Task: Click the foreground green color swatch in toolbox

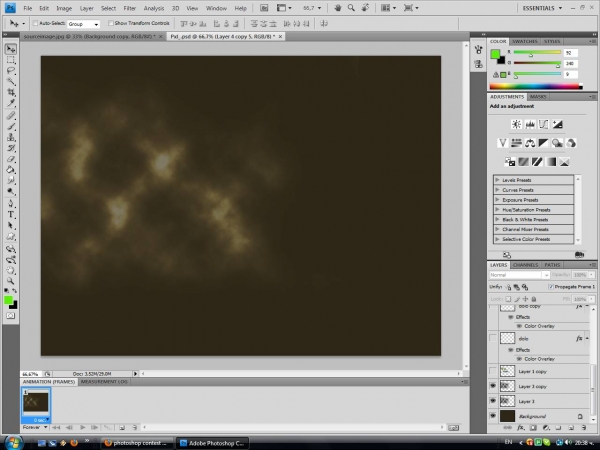Action: tap(8, 300)
